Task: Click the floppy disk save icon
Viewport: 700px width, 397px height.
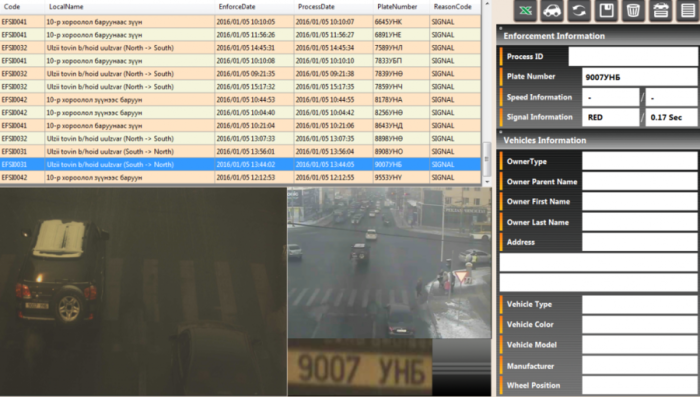Action: [606, 10]
